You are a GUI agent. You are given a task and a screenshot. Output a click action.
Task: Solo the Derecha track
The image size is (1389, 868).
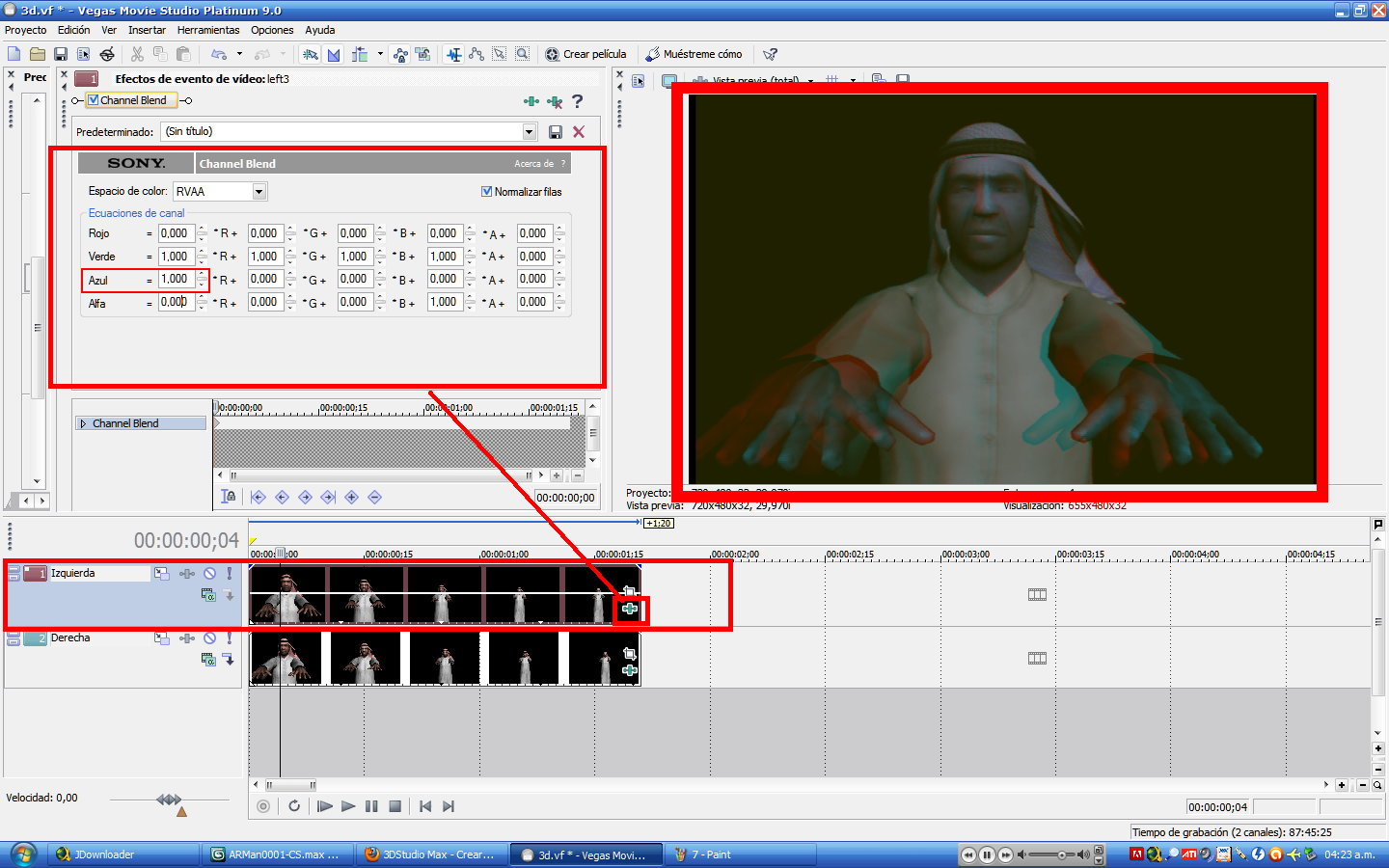click(230, 637)
